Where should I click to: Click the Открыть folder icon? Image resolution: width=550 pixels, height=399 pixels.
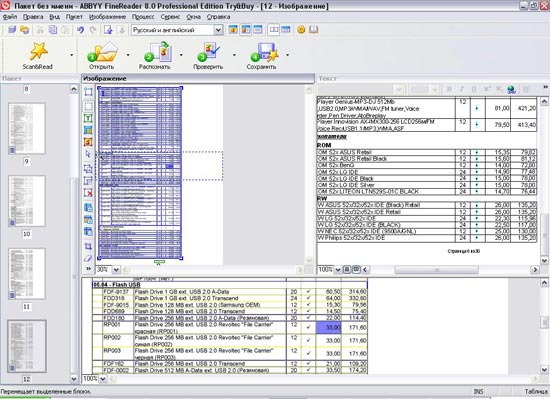102,52
